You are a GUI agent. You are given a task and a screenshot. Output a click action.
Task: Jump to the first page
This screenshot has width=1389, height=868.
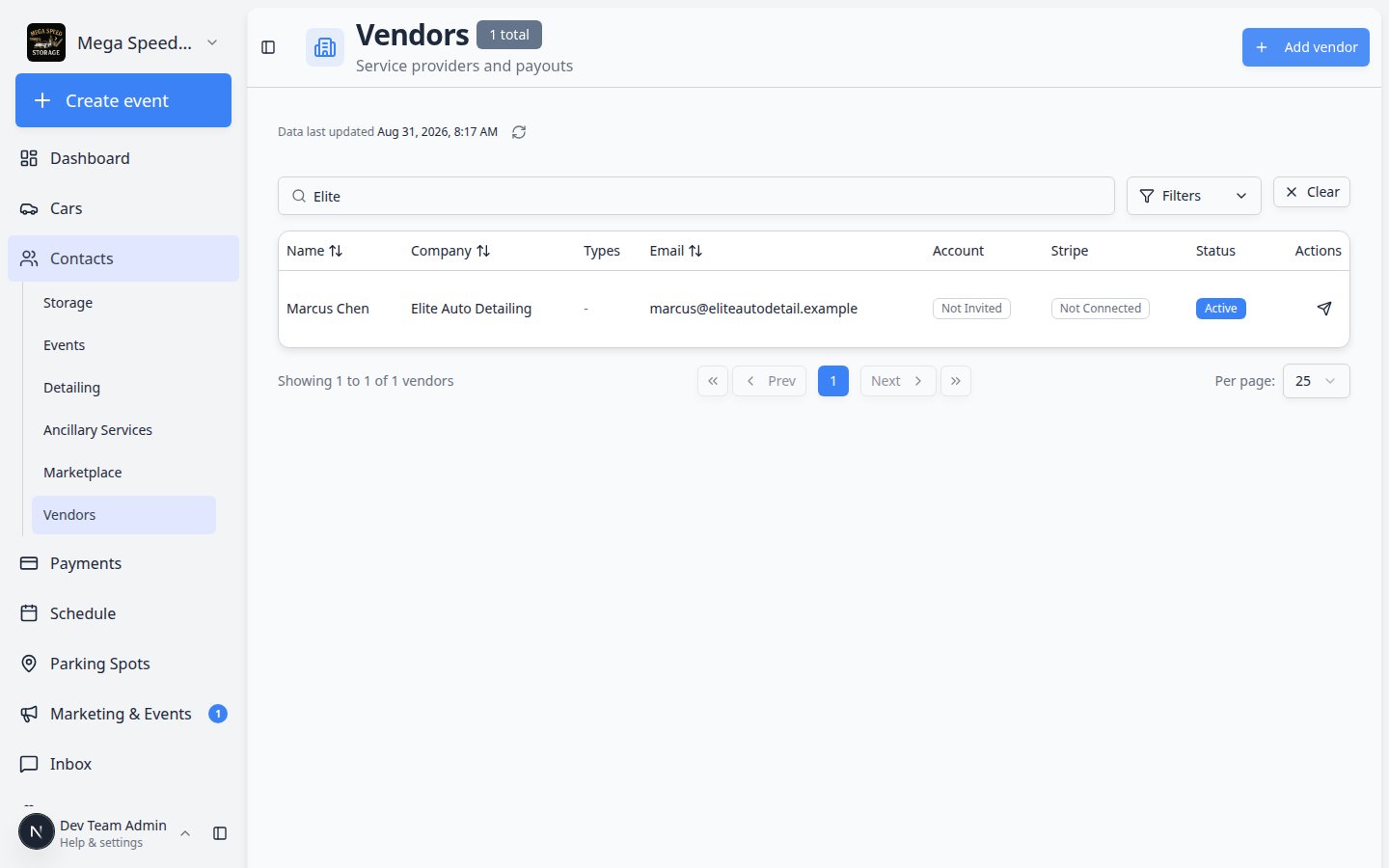tap(713, 381)
